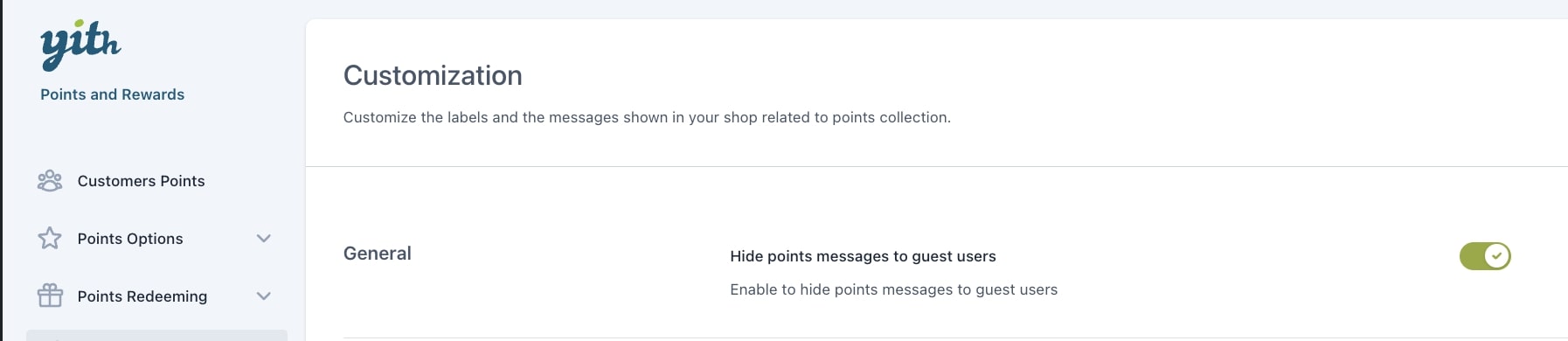Select the Points Options menu label
This screenshot has height=341, width=1568.
130,239
